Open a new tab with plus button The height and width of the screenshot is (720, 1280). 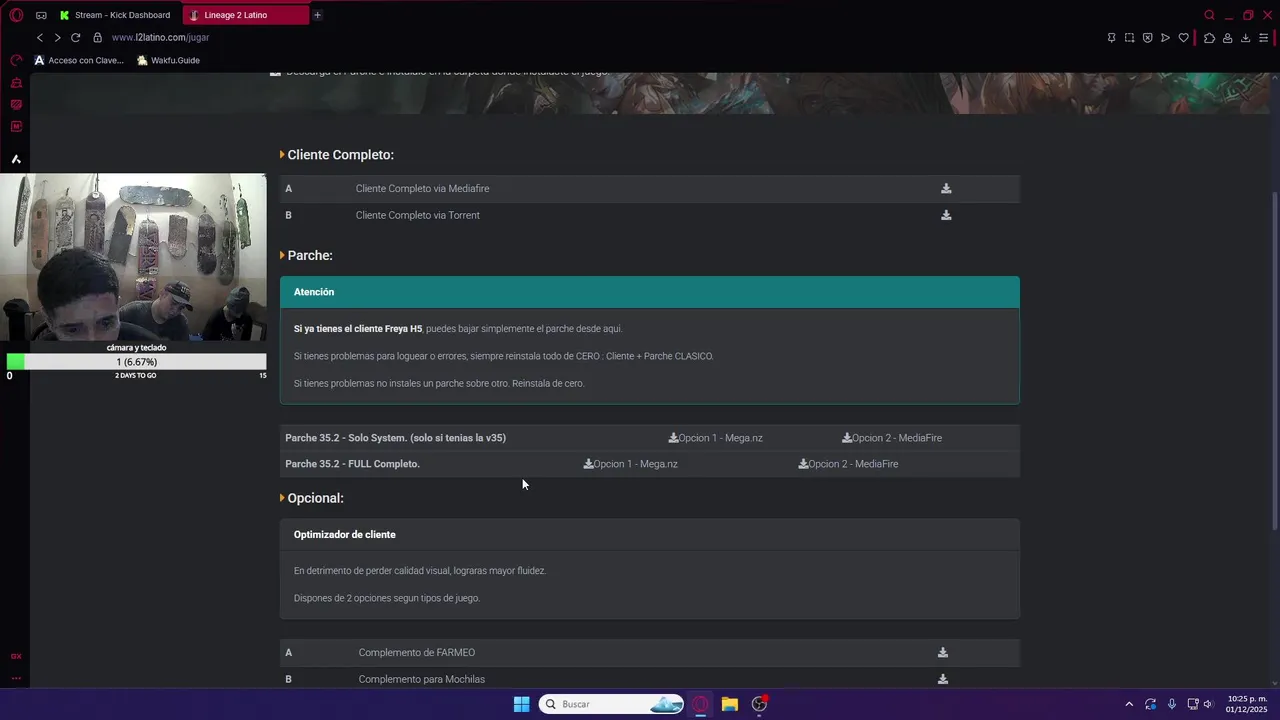point(317,15)
